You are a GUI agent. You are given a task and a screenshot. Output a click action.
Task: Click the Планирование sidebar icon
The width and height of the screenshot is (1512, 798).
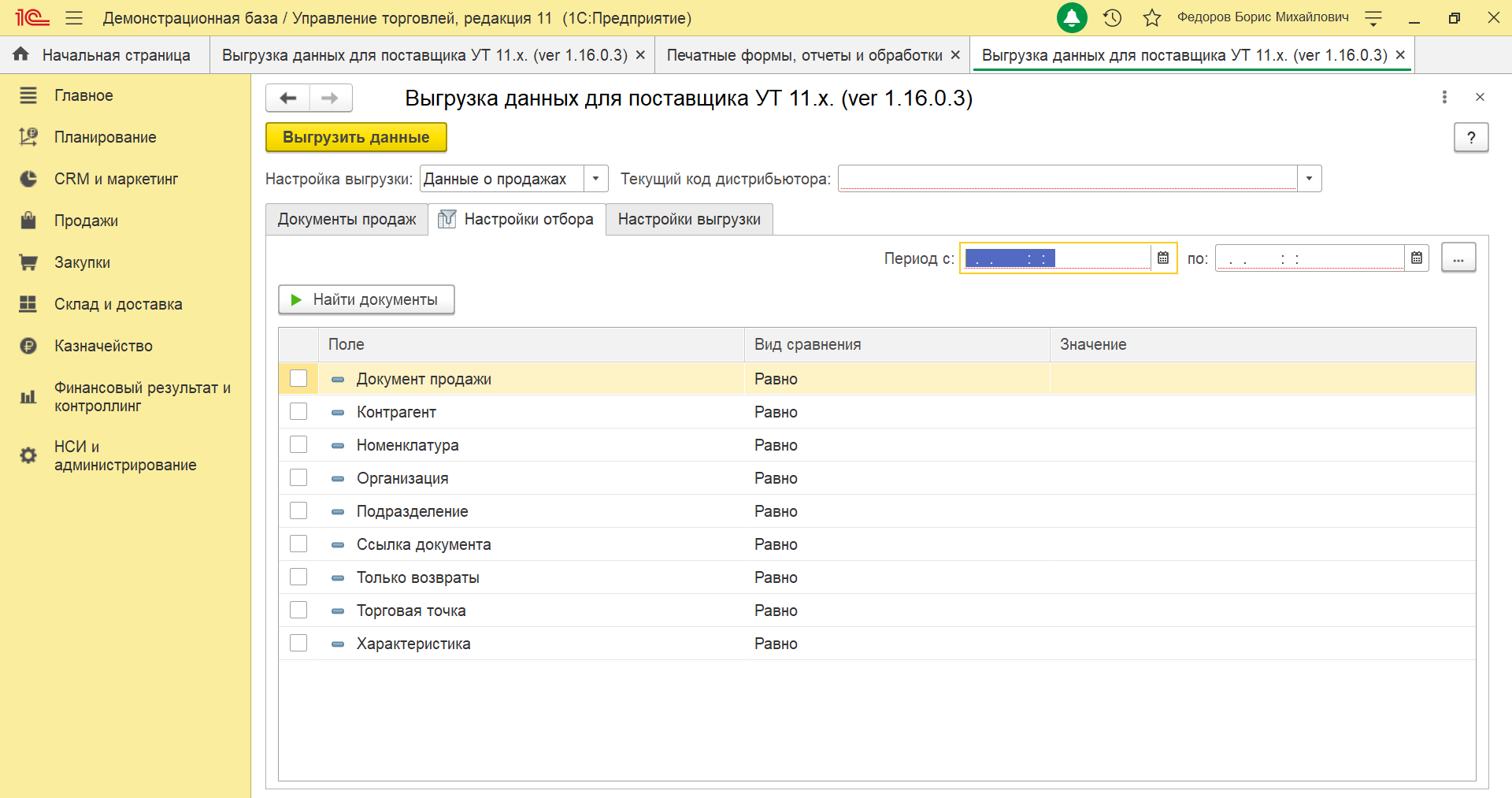28,137
